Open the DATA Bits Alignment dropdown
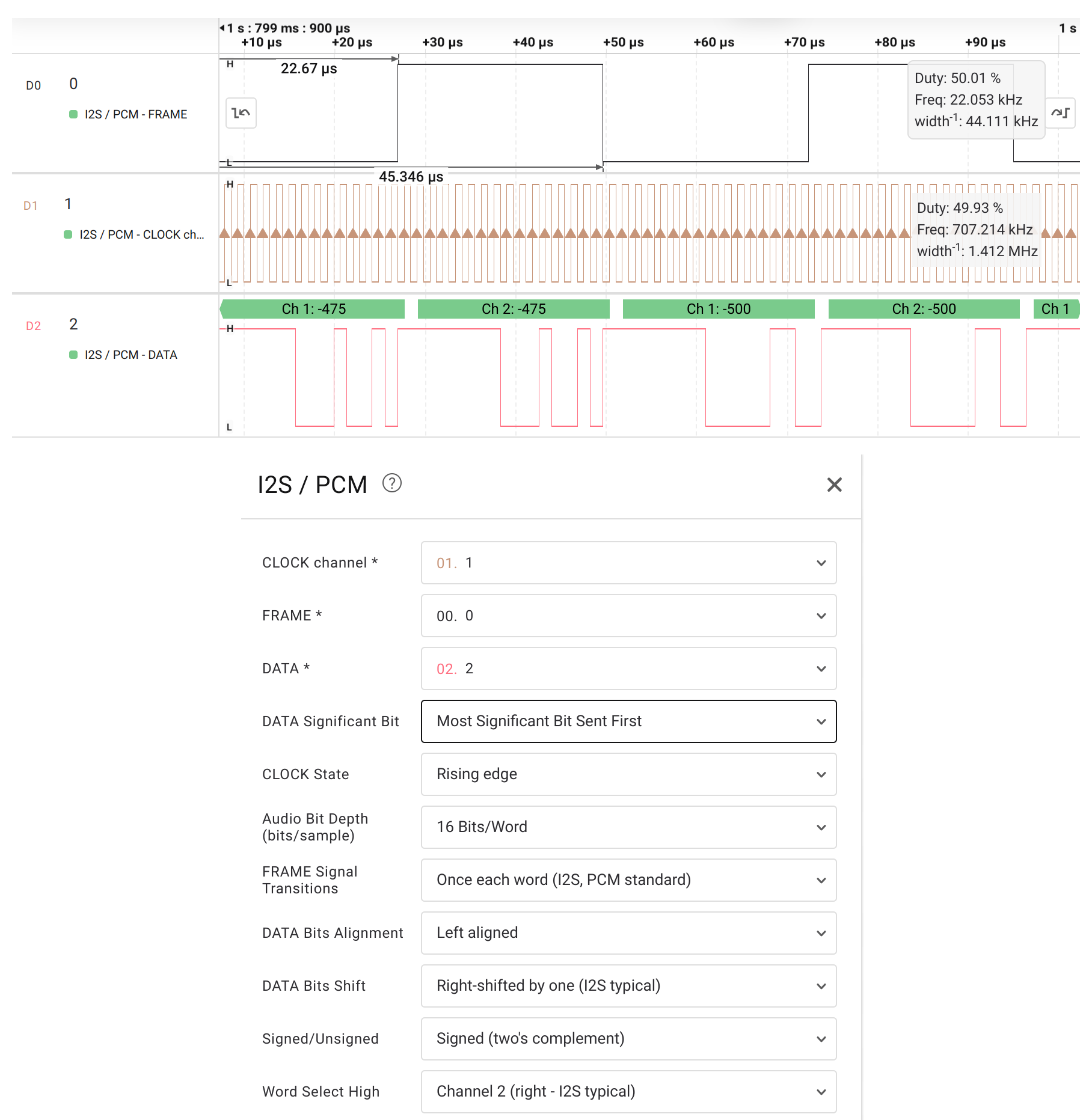1089x1120 pixels. pos(628,933)
